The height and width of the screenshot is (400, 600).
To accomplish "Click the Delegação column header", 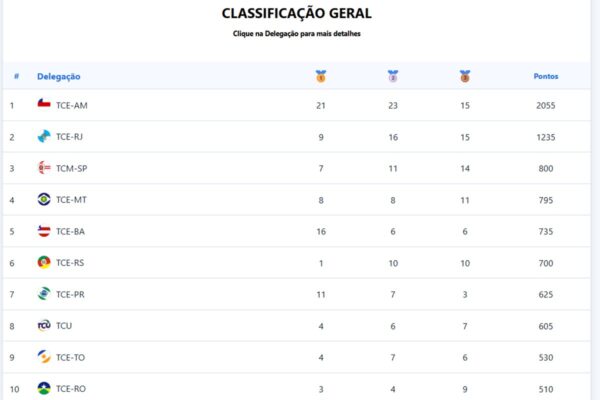I will (59, 76).
